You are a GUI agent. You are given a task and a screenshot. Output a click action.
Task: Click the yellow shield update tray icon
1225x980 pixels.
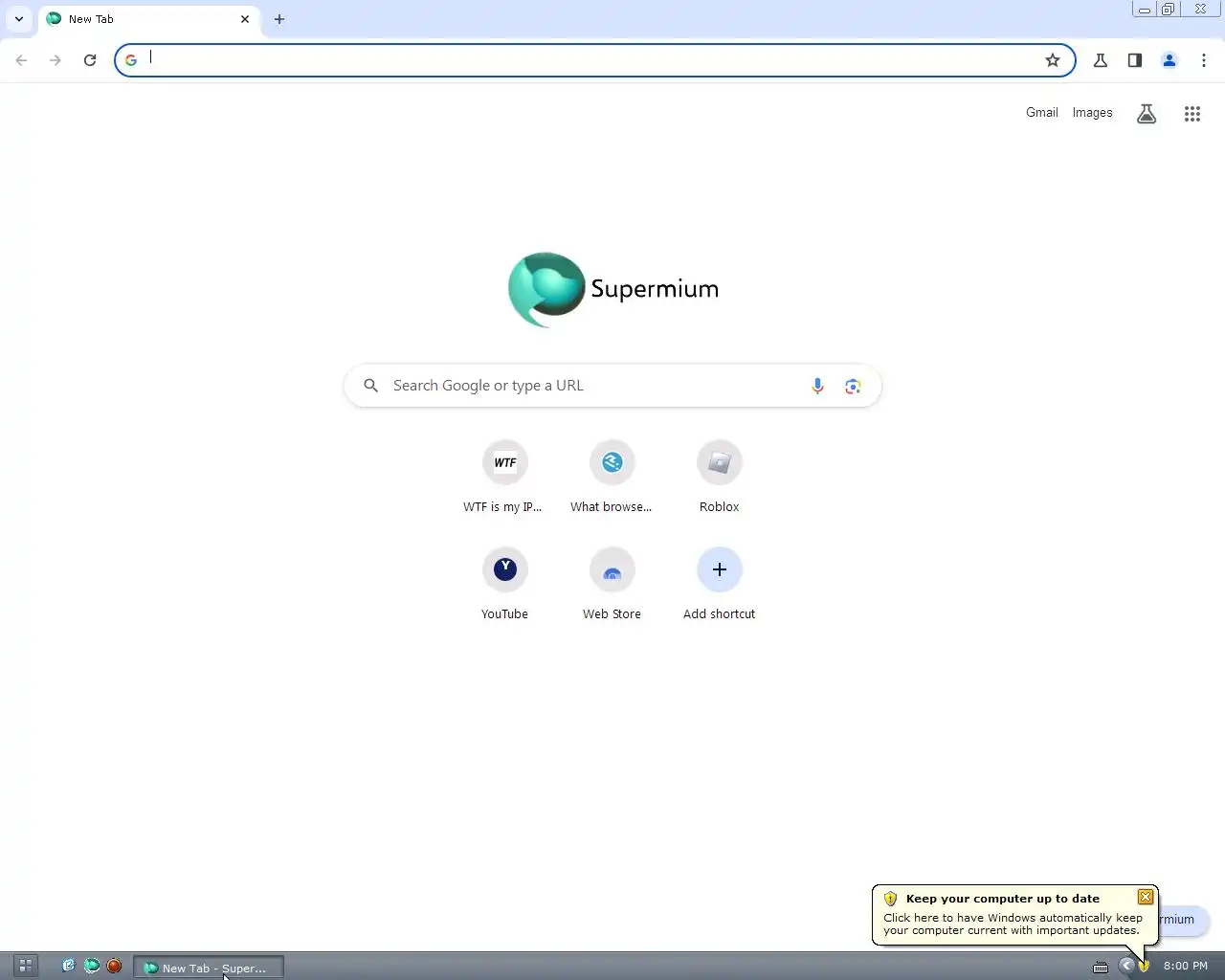[1144, 966]
